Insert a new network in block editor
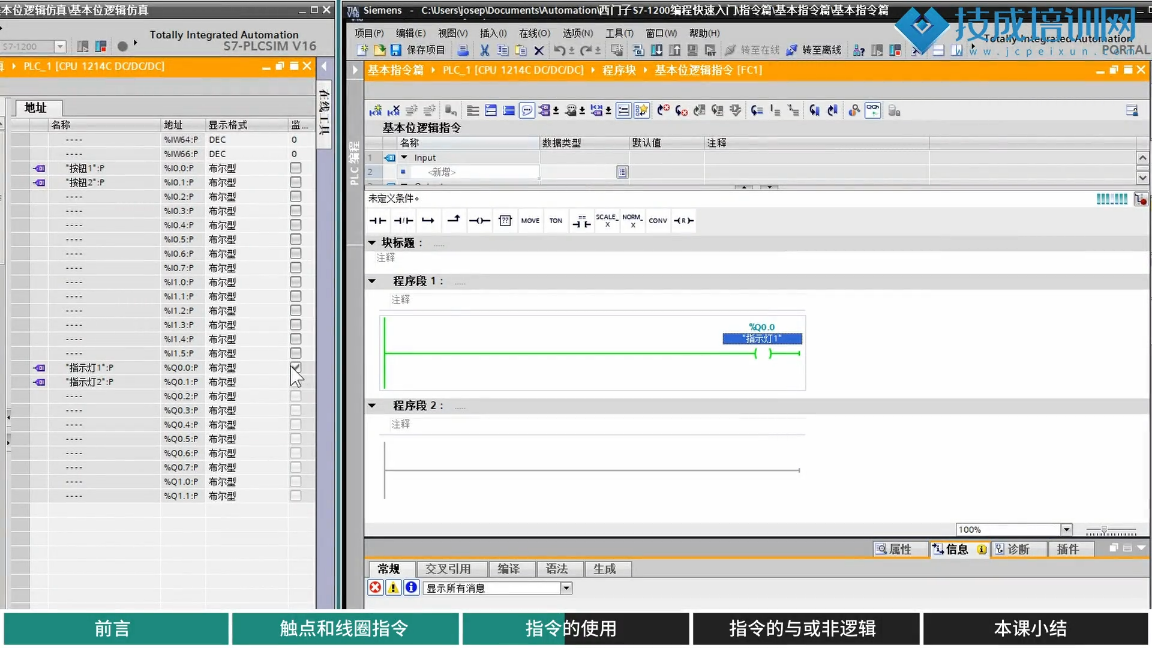1152x648 pixels. pyautogui.click(x=375, y=110)
